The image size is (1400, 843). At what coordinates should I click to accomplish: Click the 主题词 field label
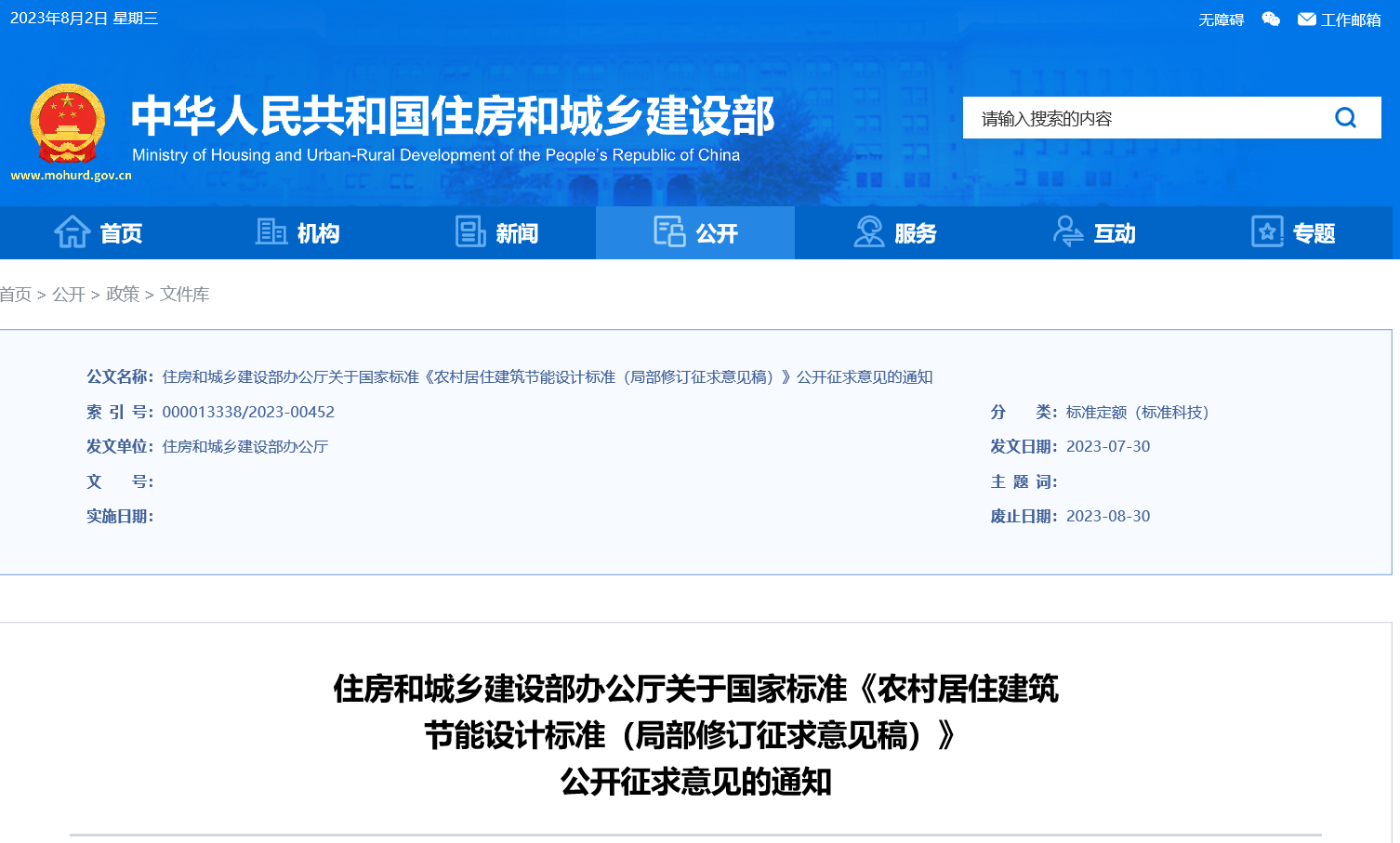1024,481
